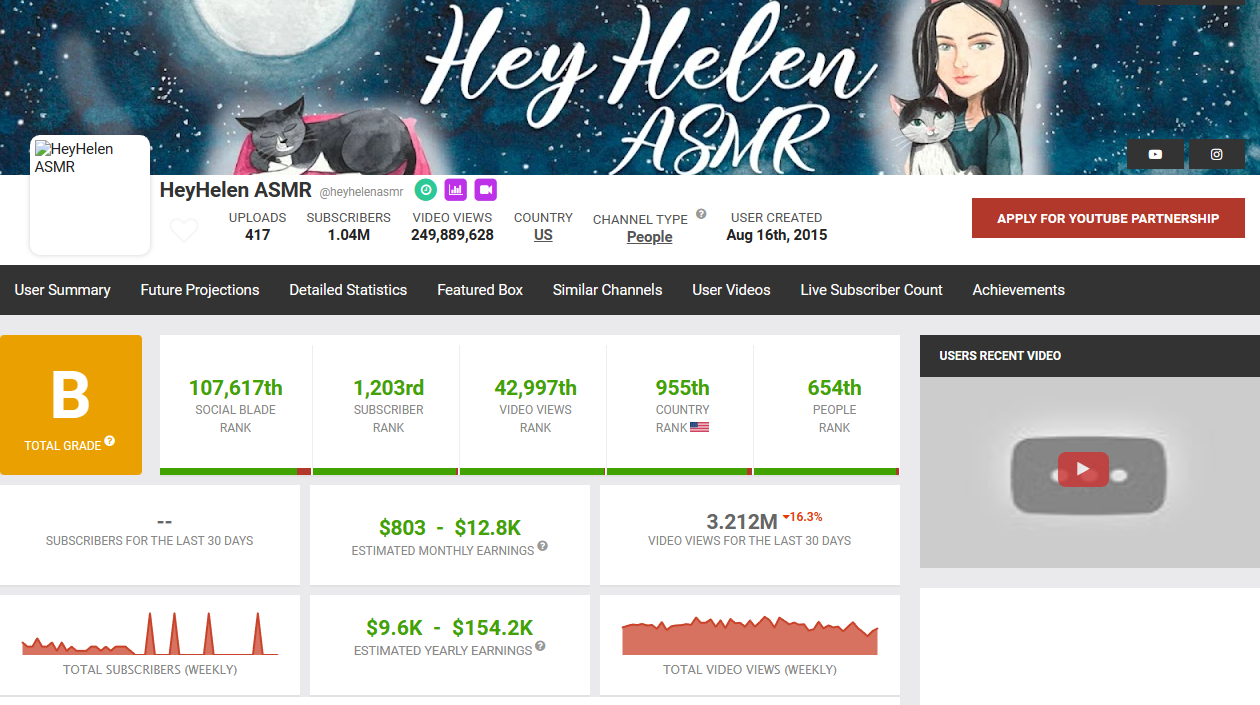Play the user's recent video

[1084, 469]
